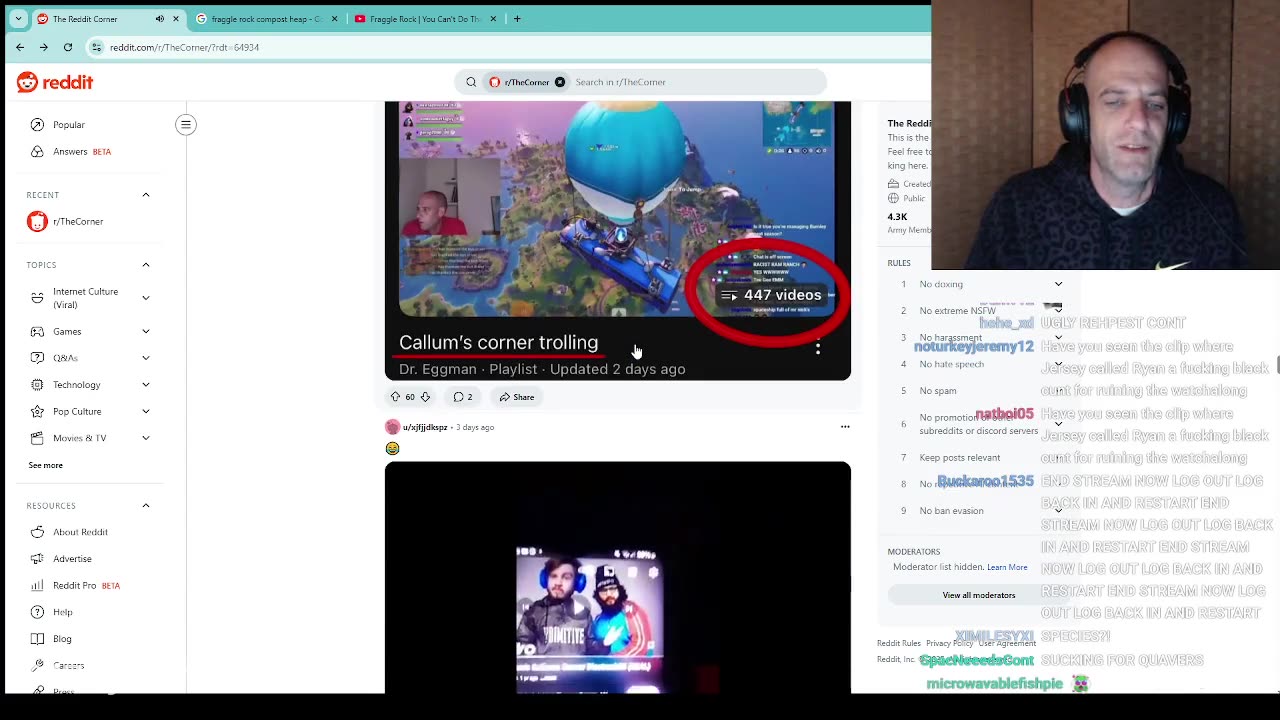Screen dimensions: 1280x720
Task: Open Advertise resource link
Action: click(72, 559)
